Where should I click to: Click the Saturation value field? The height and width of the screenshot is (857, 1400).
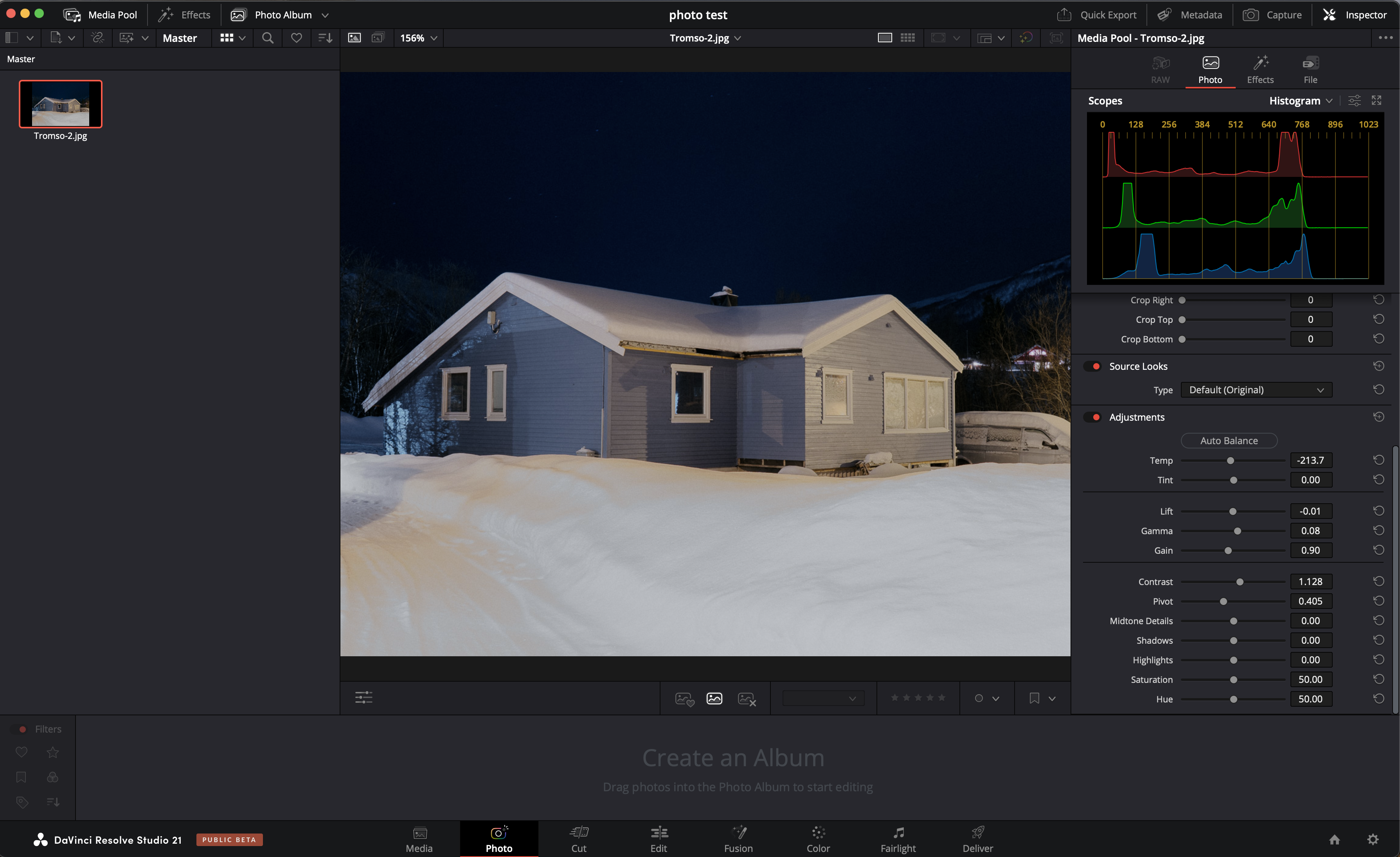point(1310,680)
